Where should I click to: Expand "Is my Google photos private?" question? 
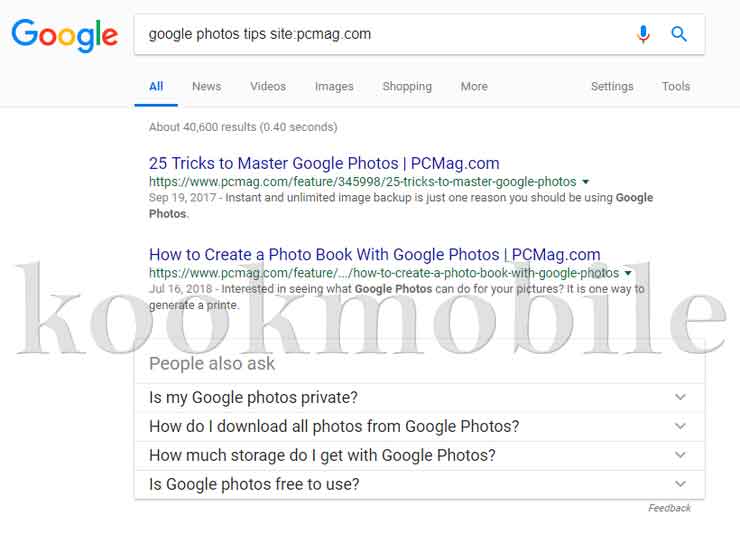coord(420,398)
